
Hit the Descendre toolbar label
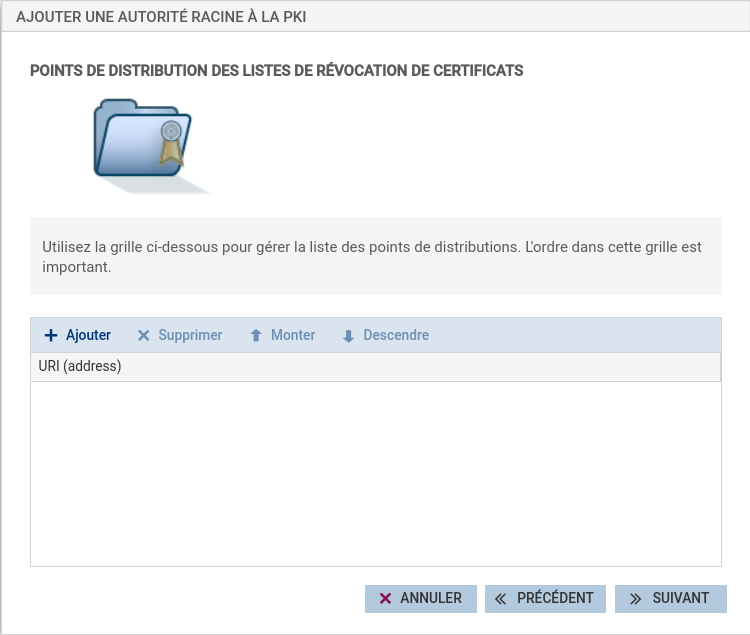396,335
